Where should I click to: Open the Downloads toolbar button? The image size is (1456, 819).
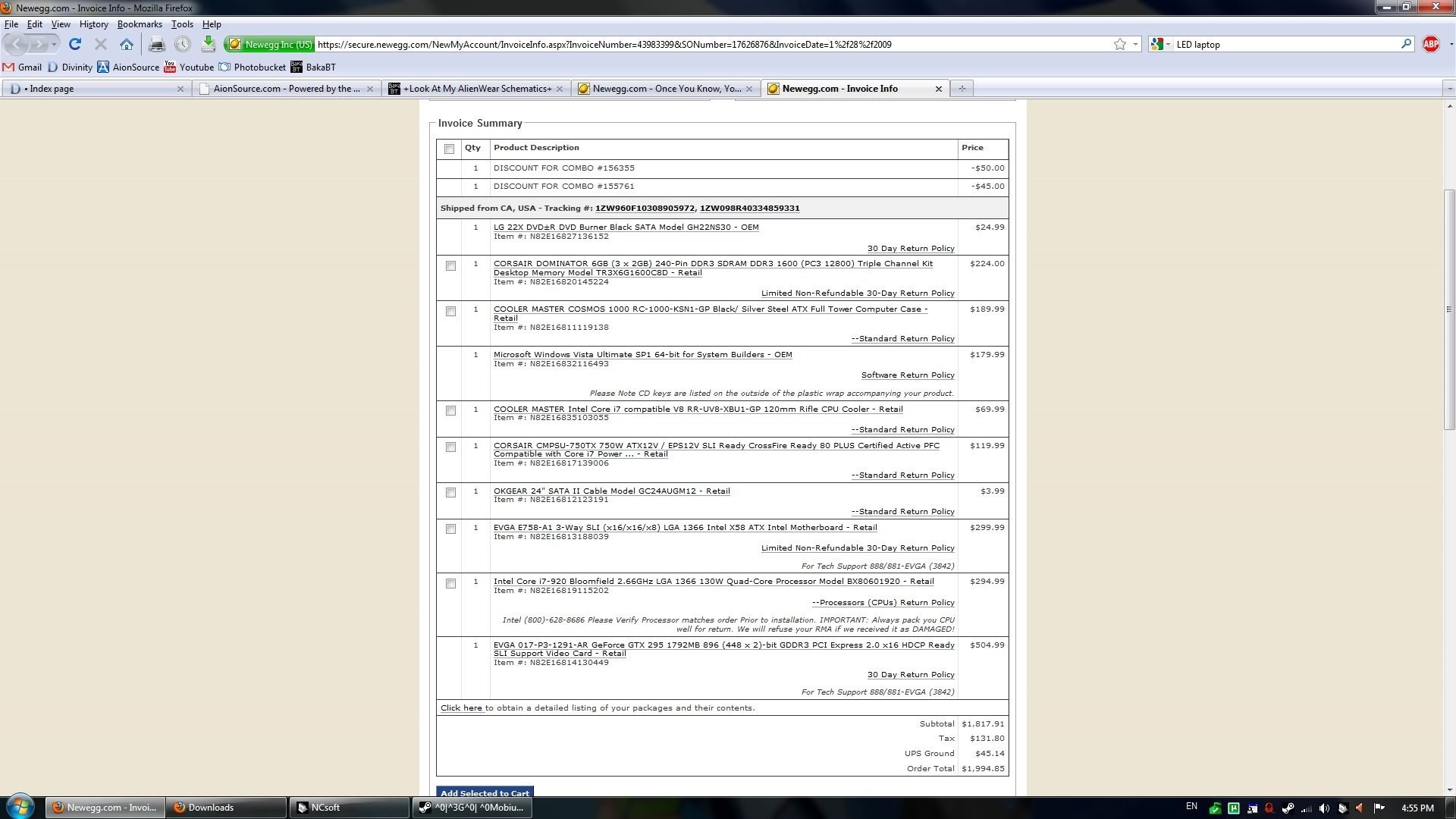(x=208, y=45)
